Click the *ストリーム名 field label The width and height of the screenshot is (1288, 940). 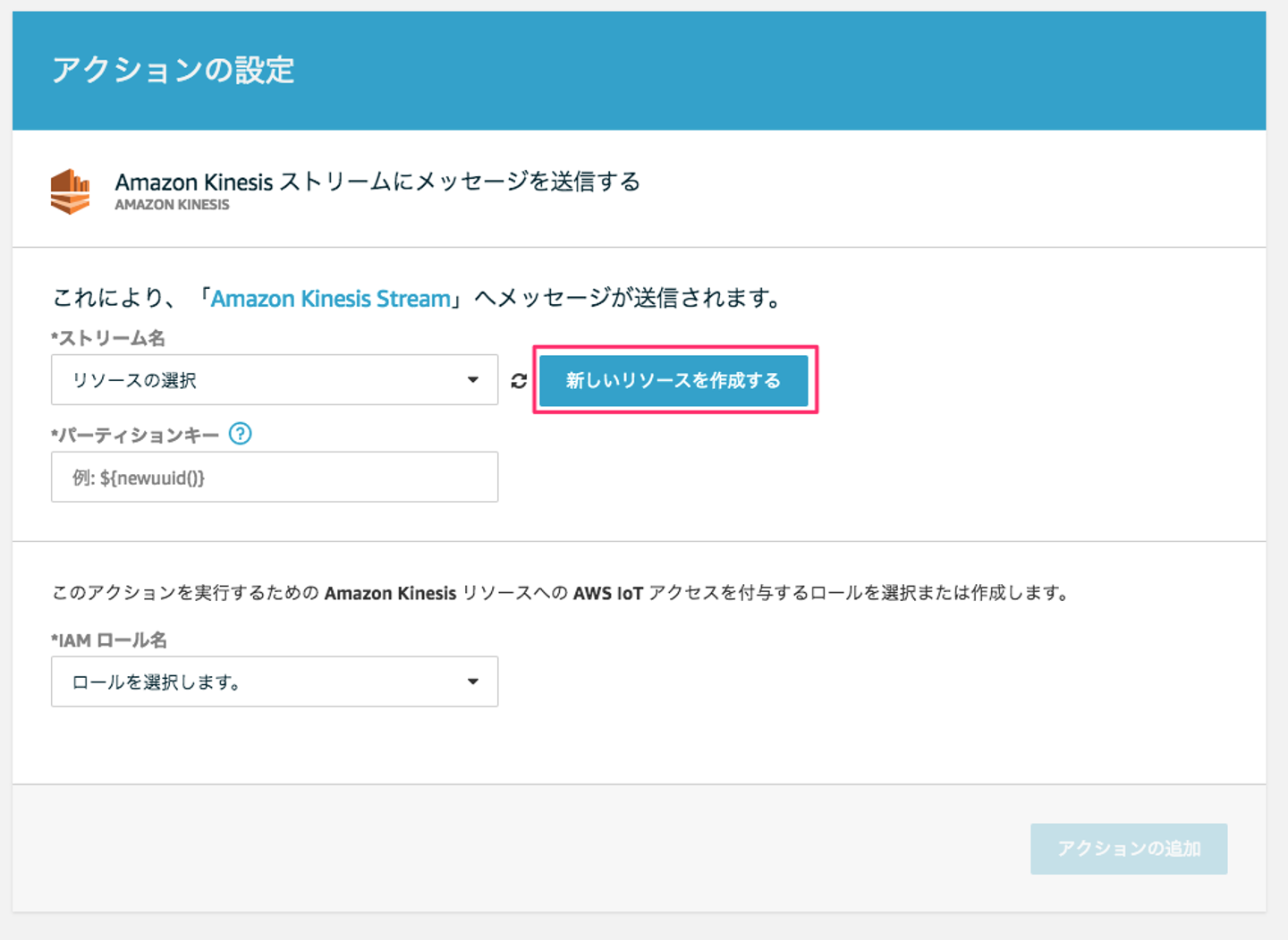click(108, 338)
